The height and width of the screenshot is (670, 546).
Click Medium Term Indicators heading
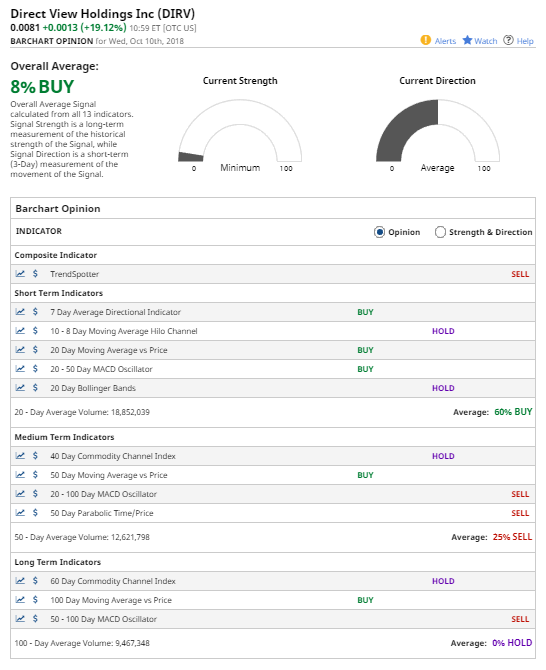click(64, 437)
